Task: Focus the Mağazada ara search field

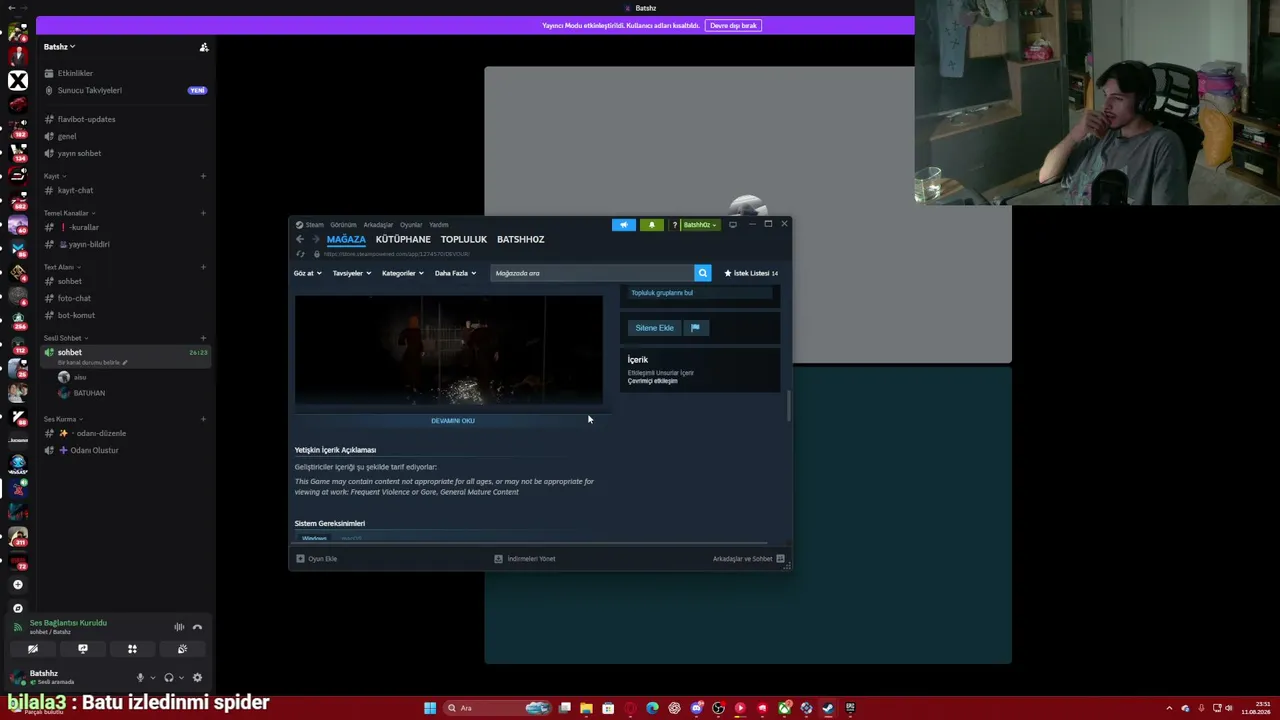Action: pyautogui.click(x=592, y=273)
